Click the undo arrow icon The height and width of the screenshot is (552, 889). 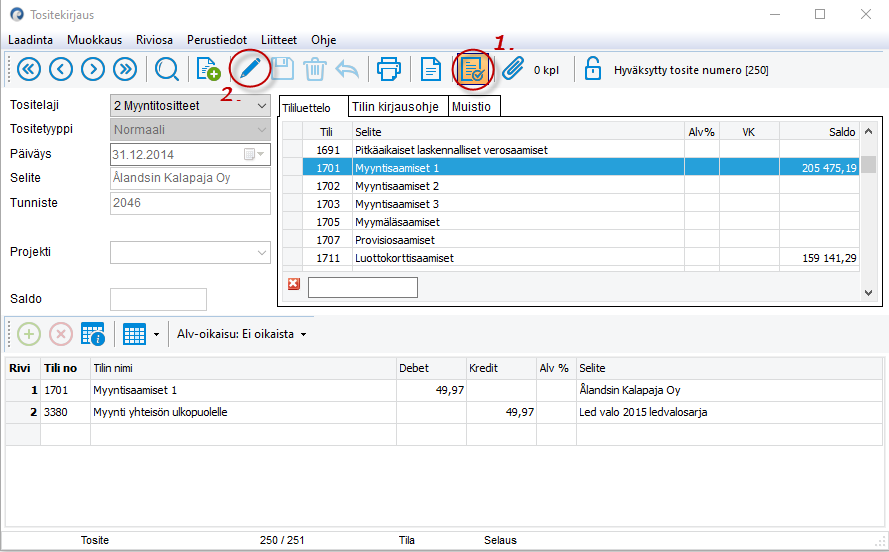point(347,70)
